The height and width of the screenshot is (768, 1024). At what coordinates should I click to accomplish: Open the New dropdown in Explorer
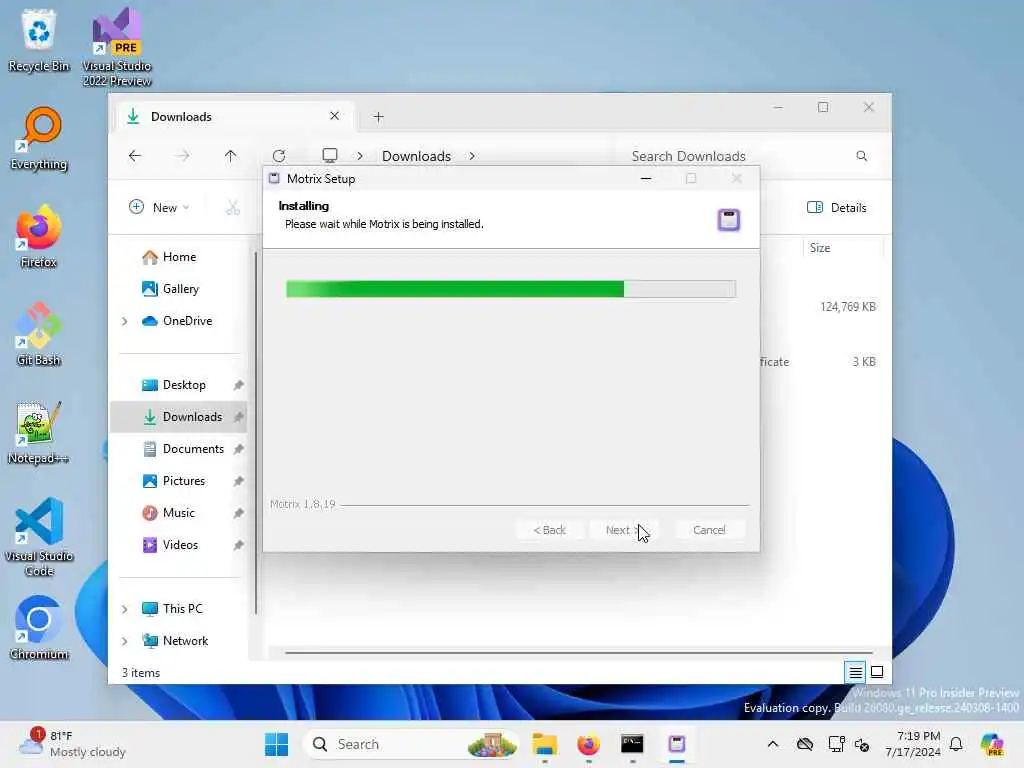pos(159,207)
